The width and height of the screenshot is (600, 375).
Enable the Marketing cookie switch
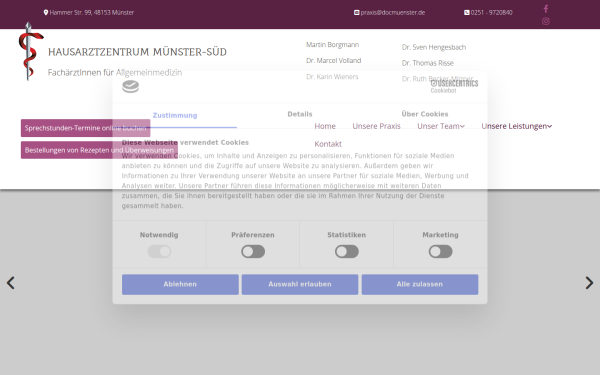pyautogui.click(x=440, y=251)
